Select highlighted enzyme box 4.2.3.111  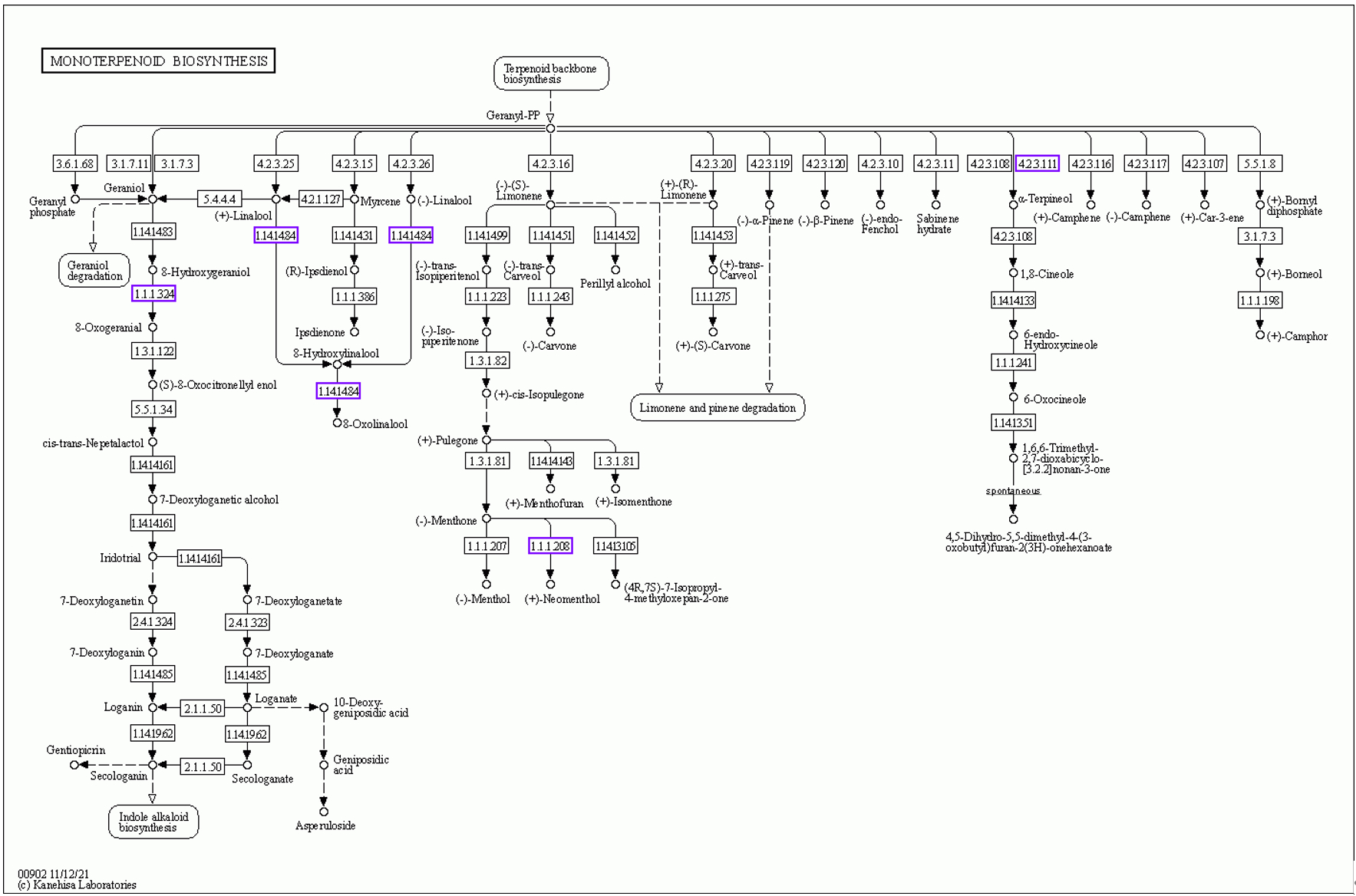[1037, 163]
